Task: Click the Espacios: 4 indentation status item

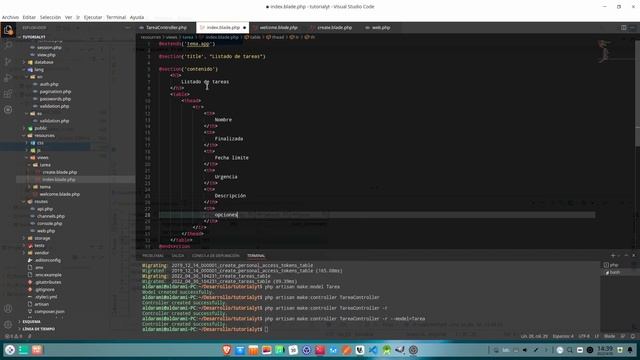Action: 563,336
